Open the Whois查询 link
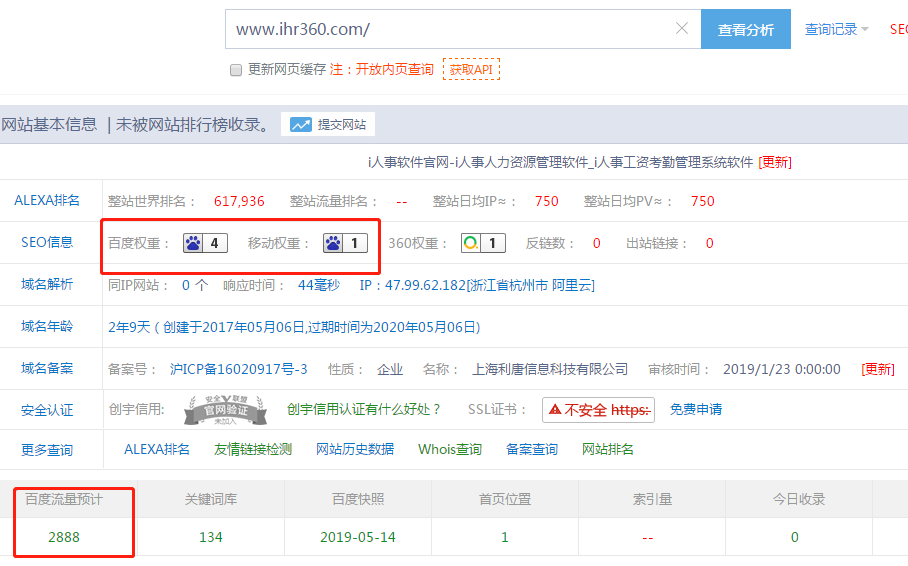Image resolution: width=908 pixels, height=566 pixels. 450,450
